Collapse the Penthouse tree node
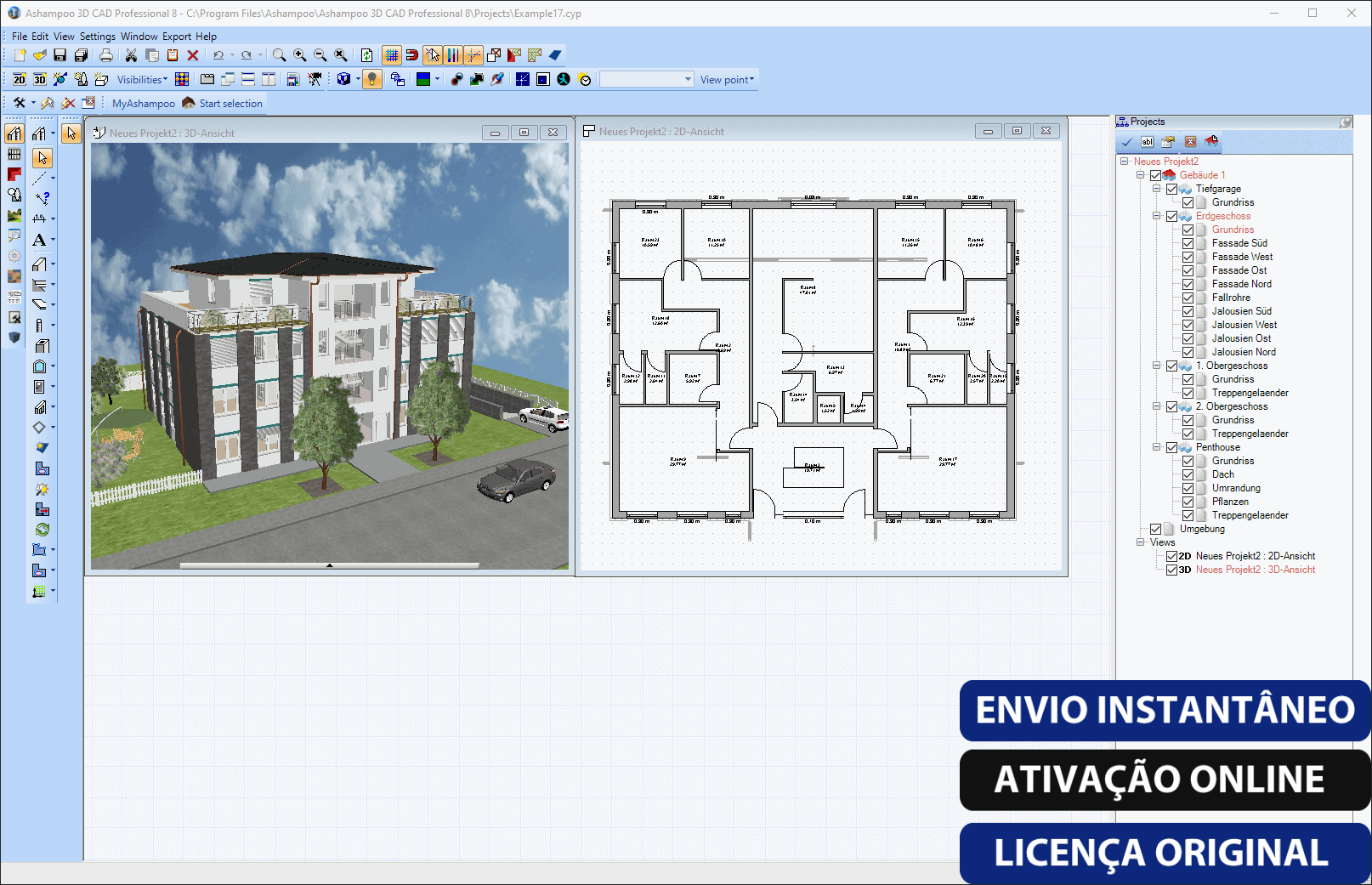Viewport: 1372px width, 885px height. (1157, 447)
